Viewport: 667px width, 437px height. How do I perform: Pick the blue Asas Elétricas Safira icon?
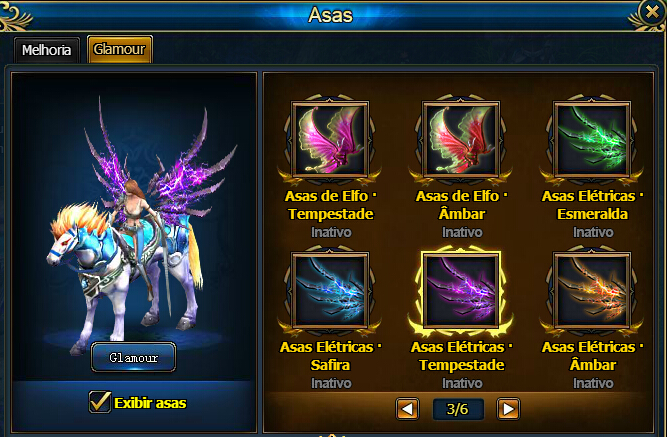click(330, 290)
